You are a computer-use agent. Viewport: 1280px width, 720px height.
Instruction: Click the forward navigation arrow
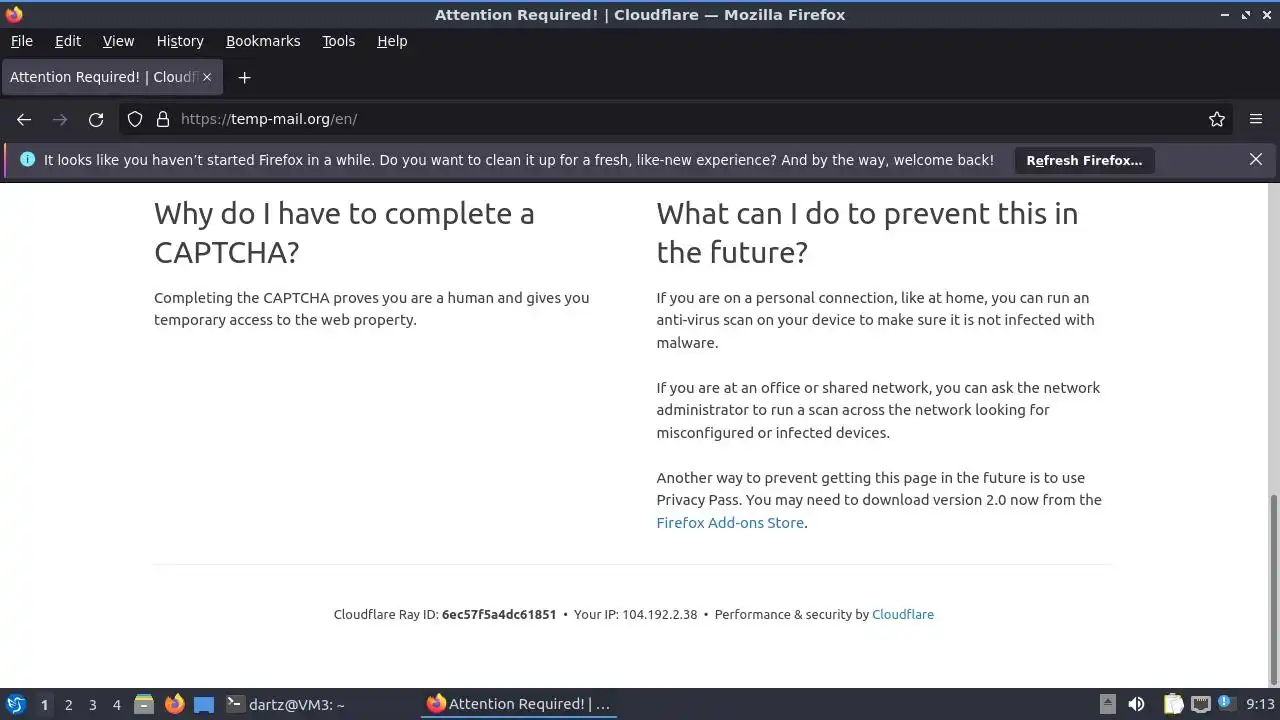60,119
